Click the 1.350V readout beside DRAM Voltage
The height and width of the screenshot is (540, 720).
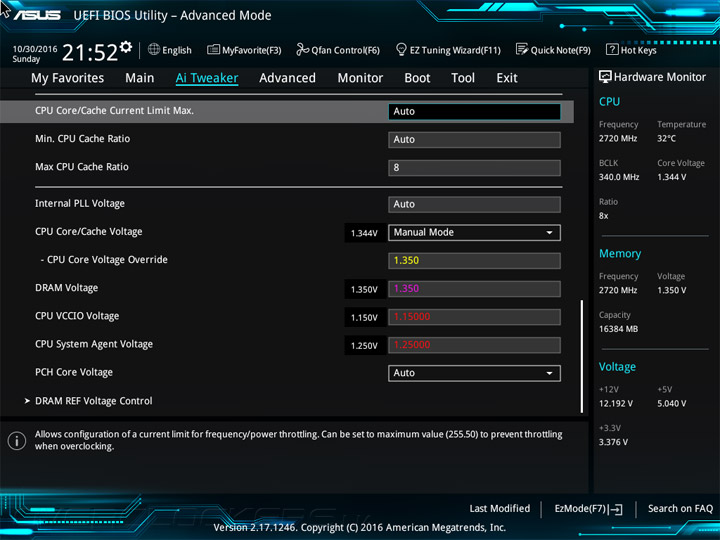tap(365, 289)
